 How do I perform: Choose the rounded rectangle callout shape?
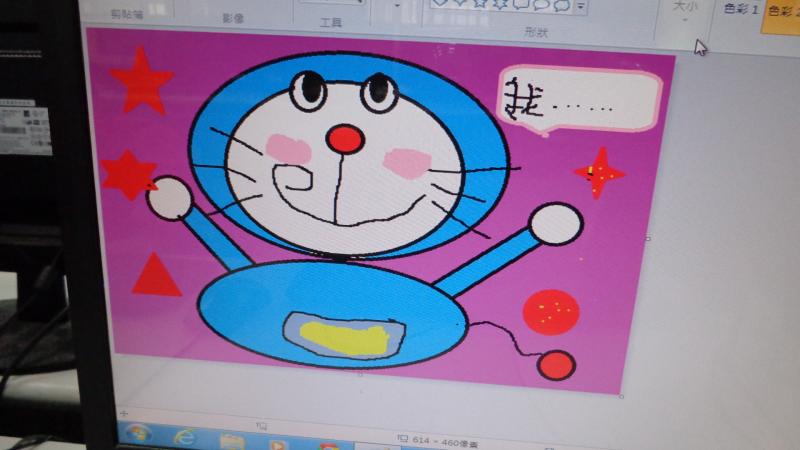tap(520, 4)
